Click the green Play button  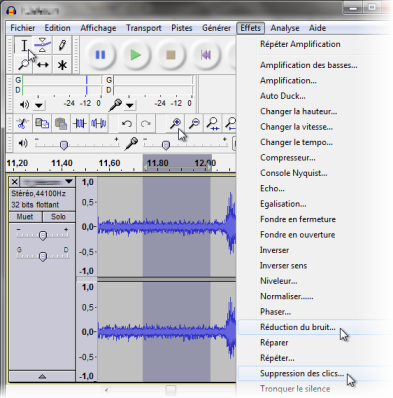[x=135, y=54]
